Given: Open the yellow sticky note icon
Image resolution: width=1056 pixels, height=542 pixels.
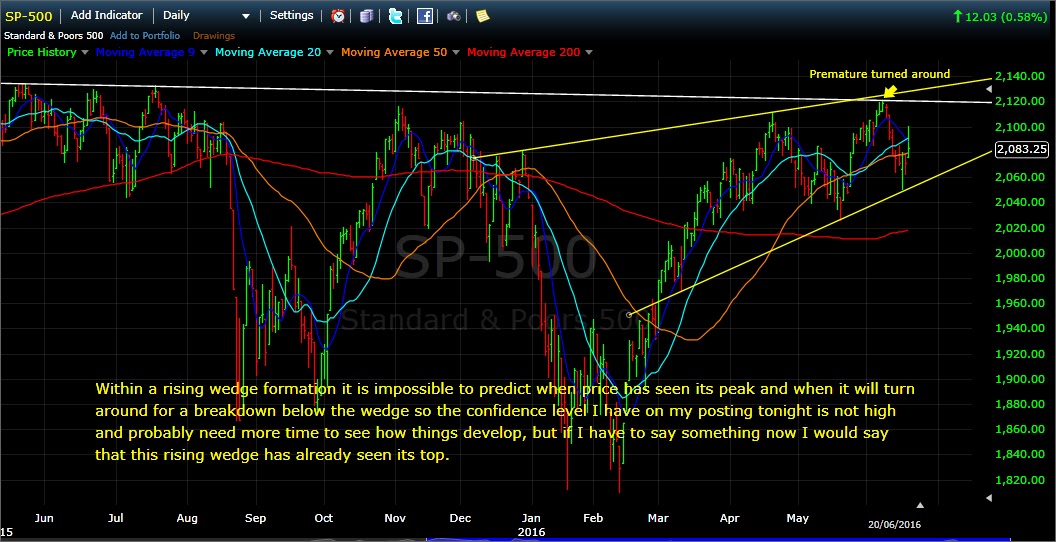Looking at the screenshot, I should pyautogui.click(x=482, y=15).
